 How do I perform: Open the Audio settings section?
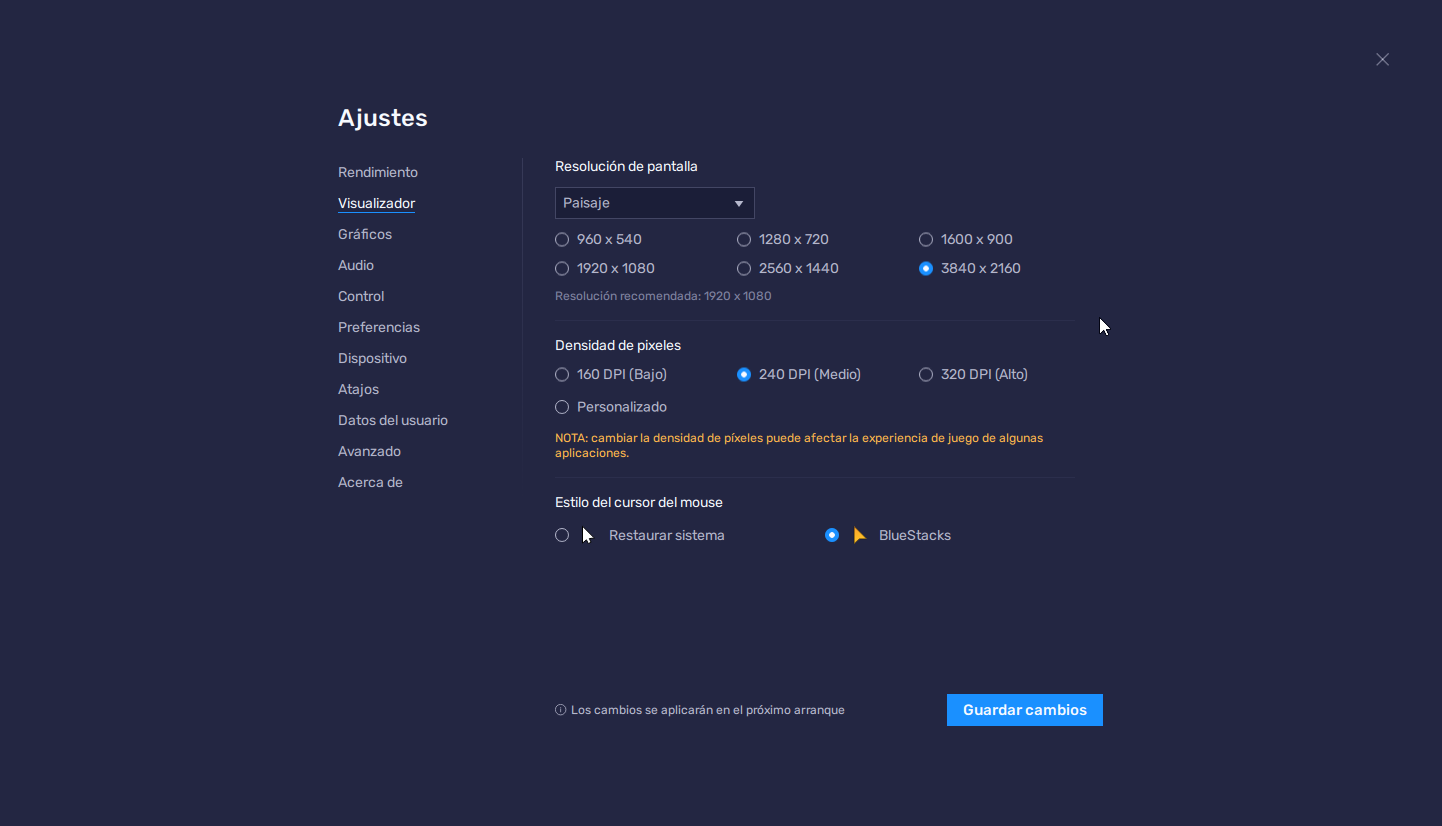click(356, 265)
